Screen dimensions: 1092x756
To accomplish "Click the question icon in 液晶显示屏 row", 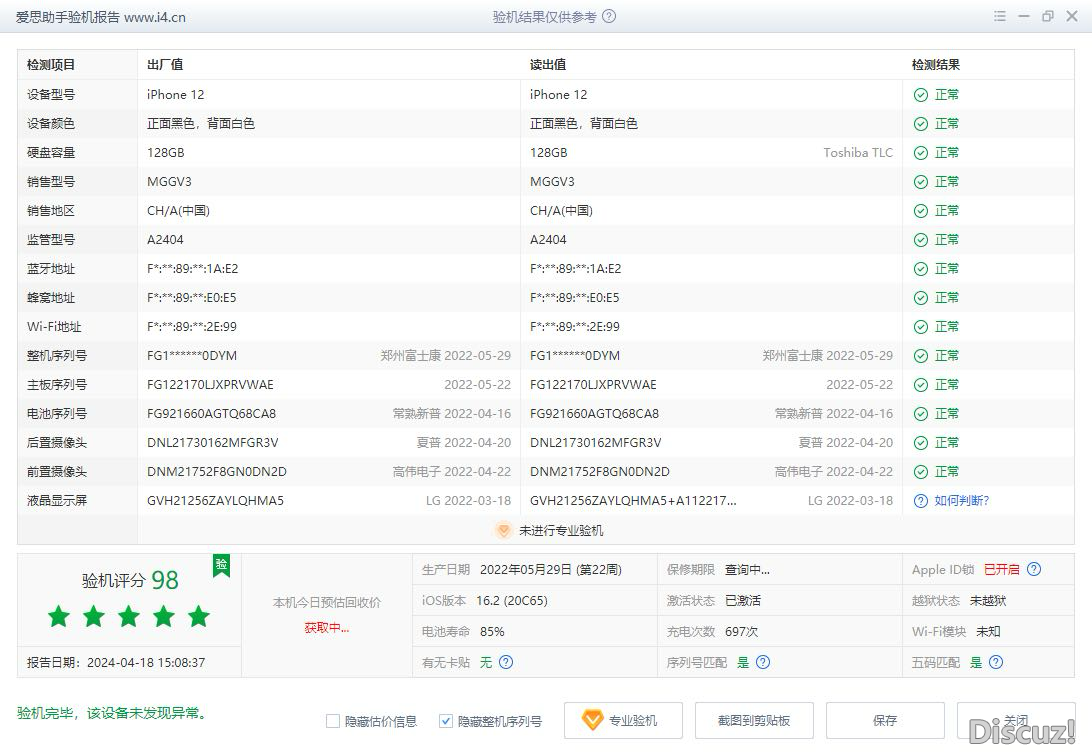I will (x=921, y=501).
